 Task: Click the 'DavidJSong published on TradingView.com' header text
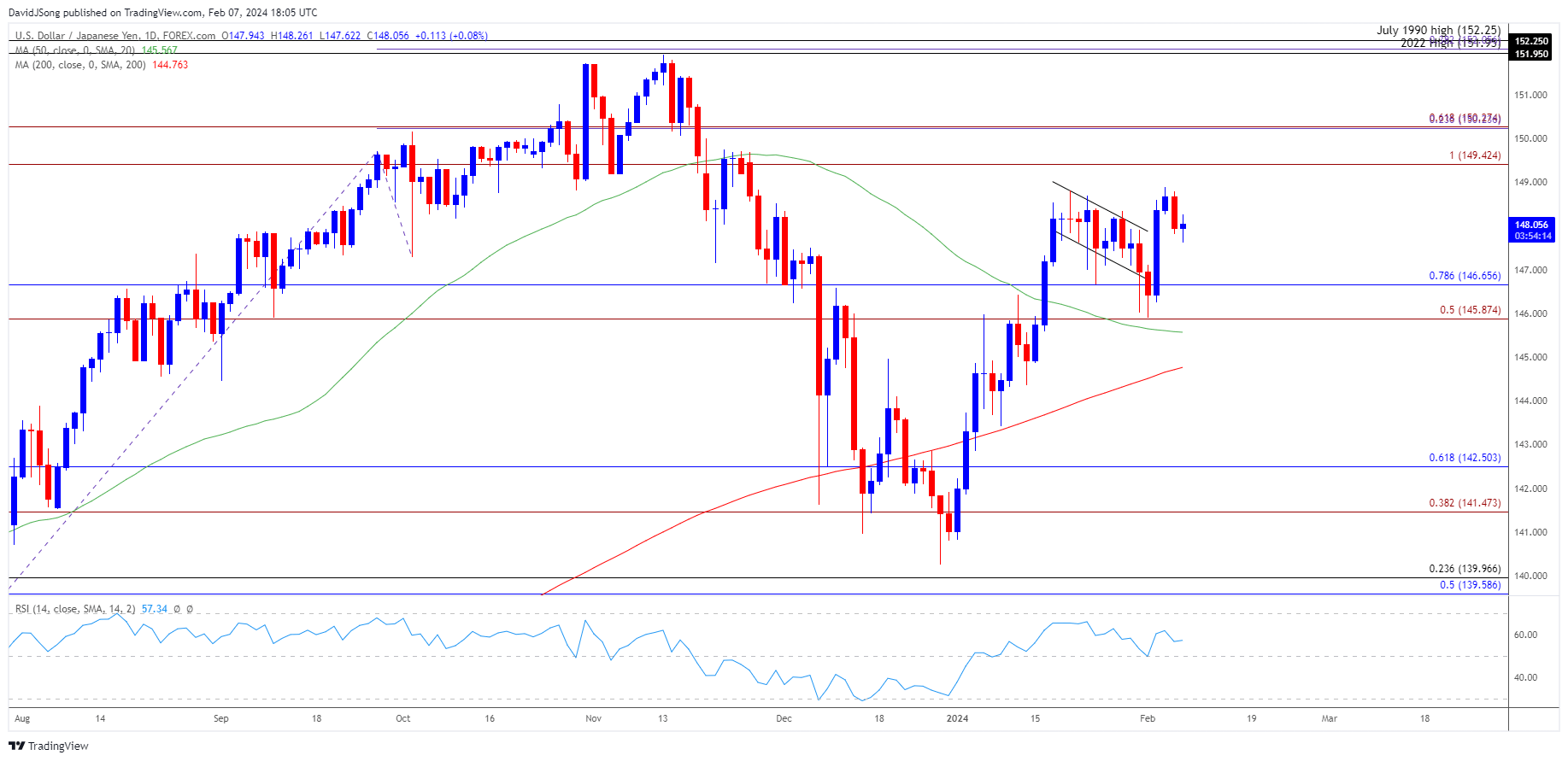click(x=106, y=13)
